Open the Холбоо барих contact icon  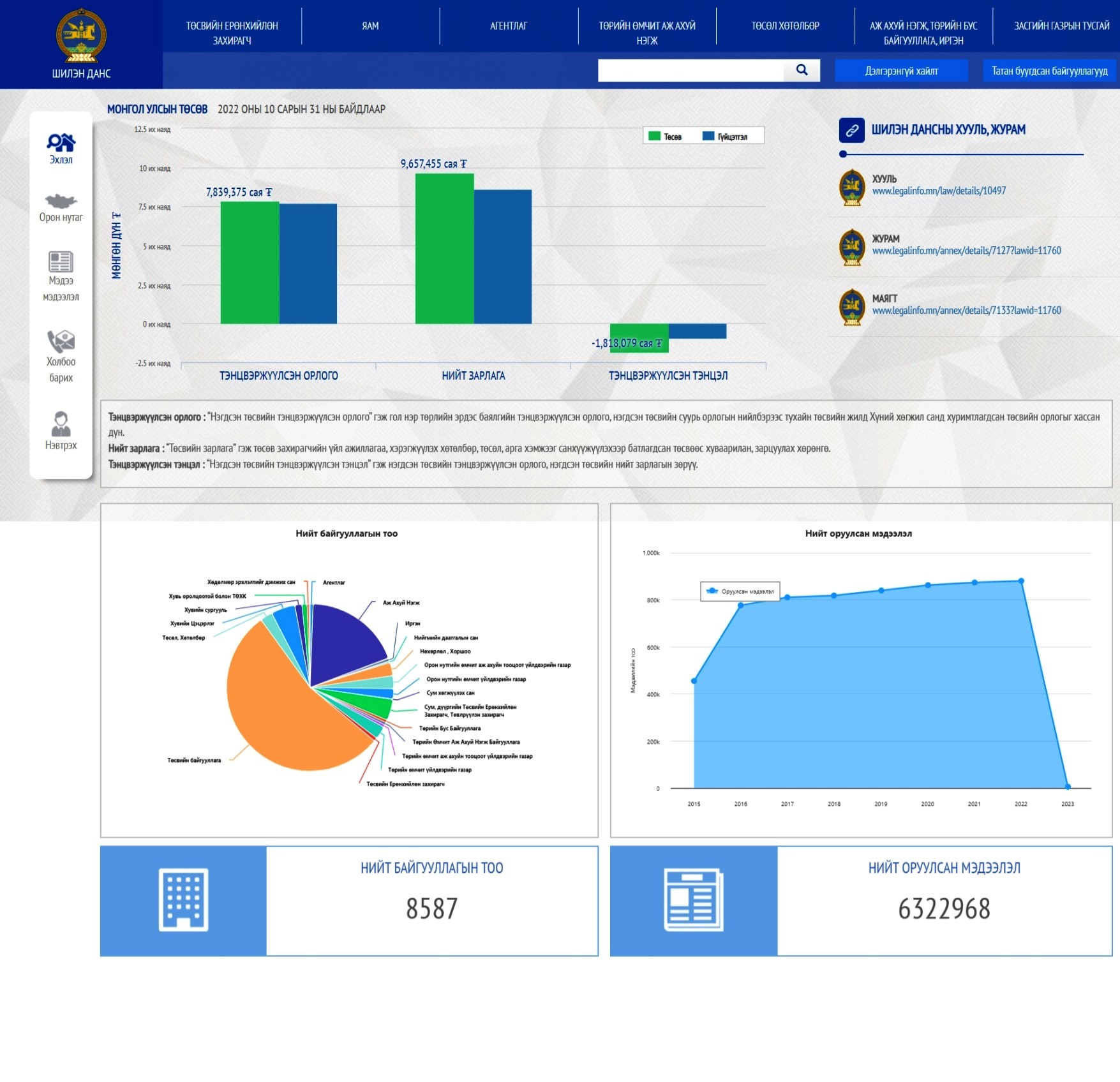click(61, 341)
